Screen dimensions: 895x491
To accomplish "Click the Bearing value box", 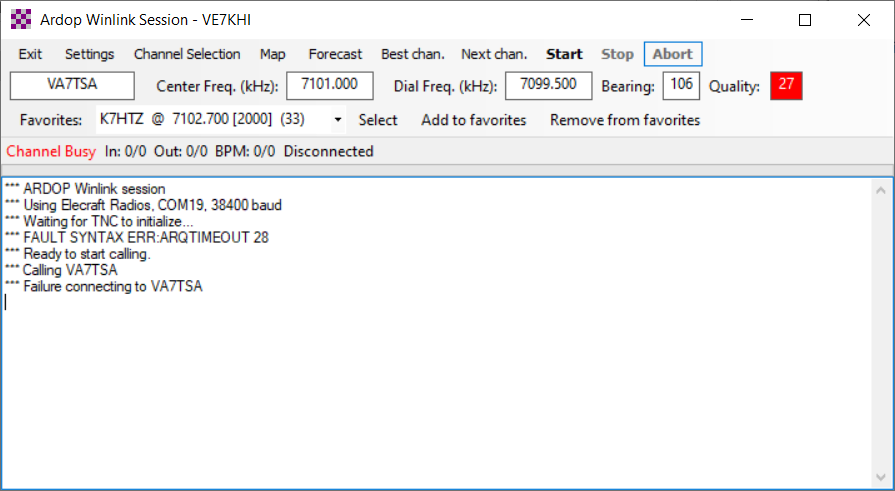I will point(681,86).
